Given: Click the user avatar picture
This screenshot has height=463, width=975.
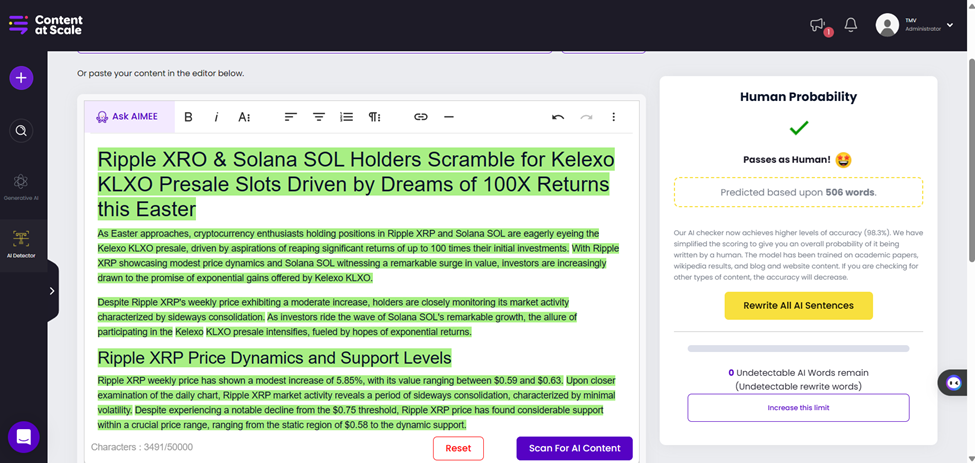Looking at the screenshot, I should [887, 25].
